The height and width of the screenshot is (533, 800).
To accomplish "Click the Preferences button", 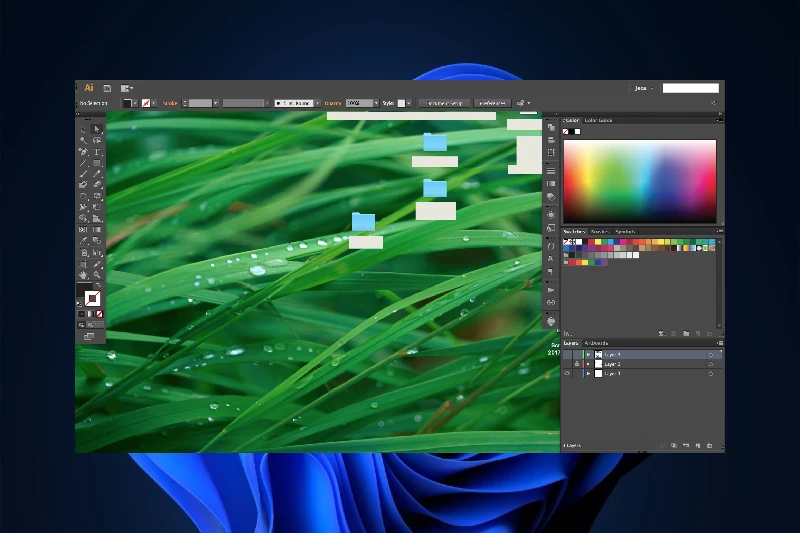I will pos(492,103).
